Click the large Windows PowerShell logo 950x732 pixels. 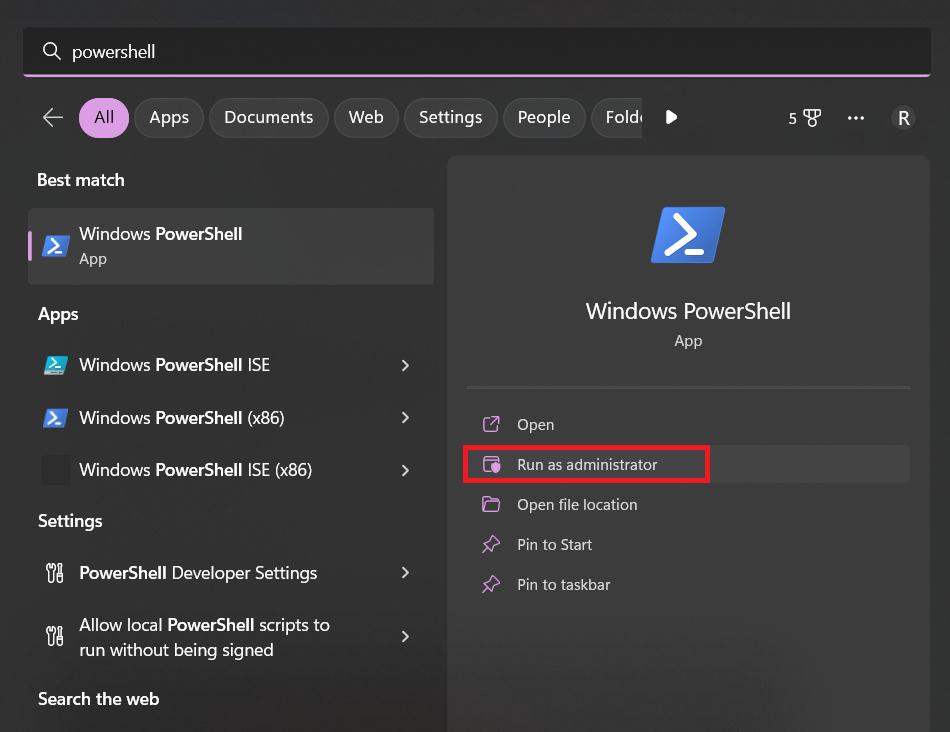[688, 235]
